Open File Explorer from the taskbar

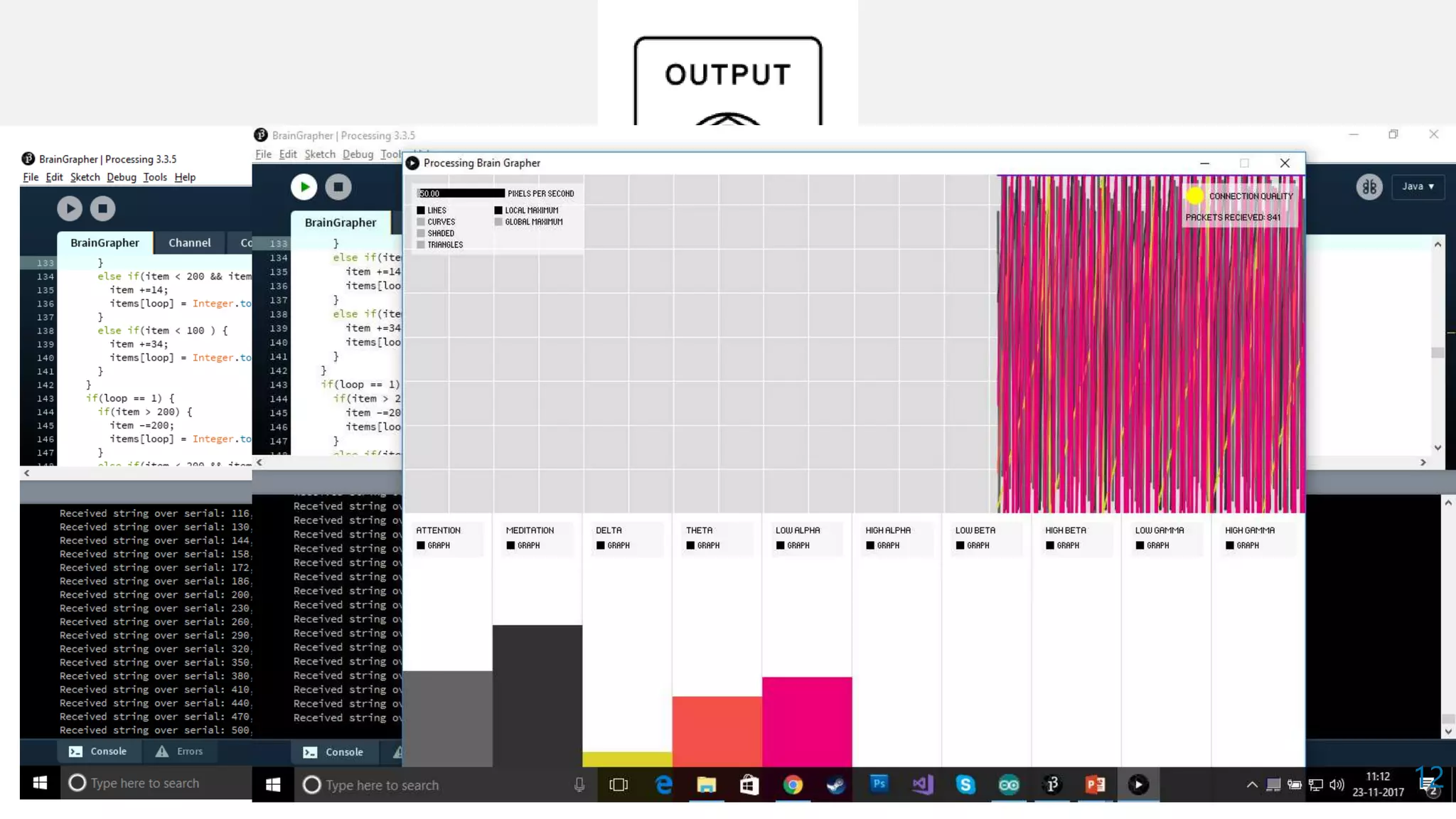[706, 784]
